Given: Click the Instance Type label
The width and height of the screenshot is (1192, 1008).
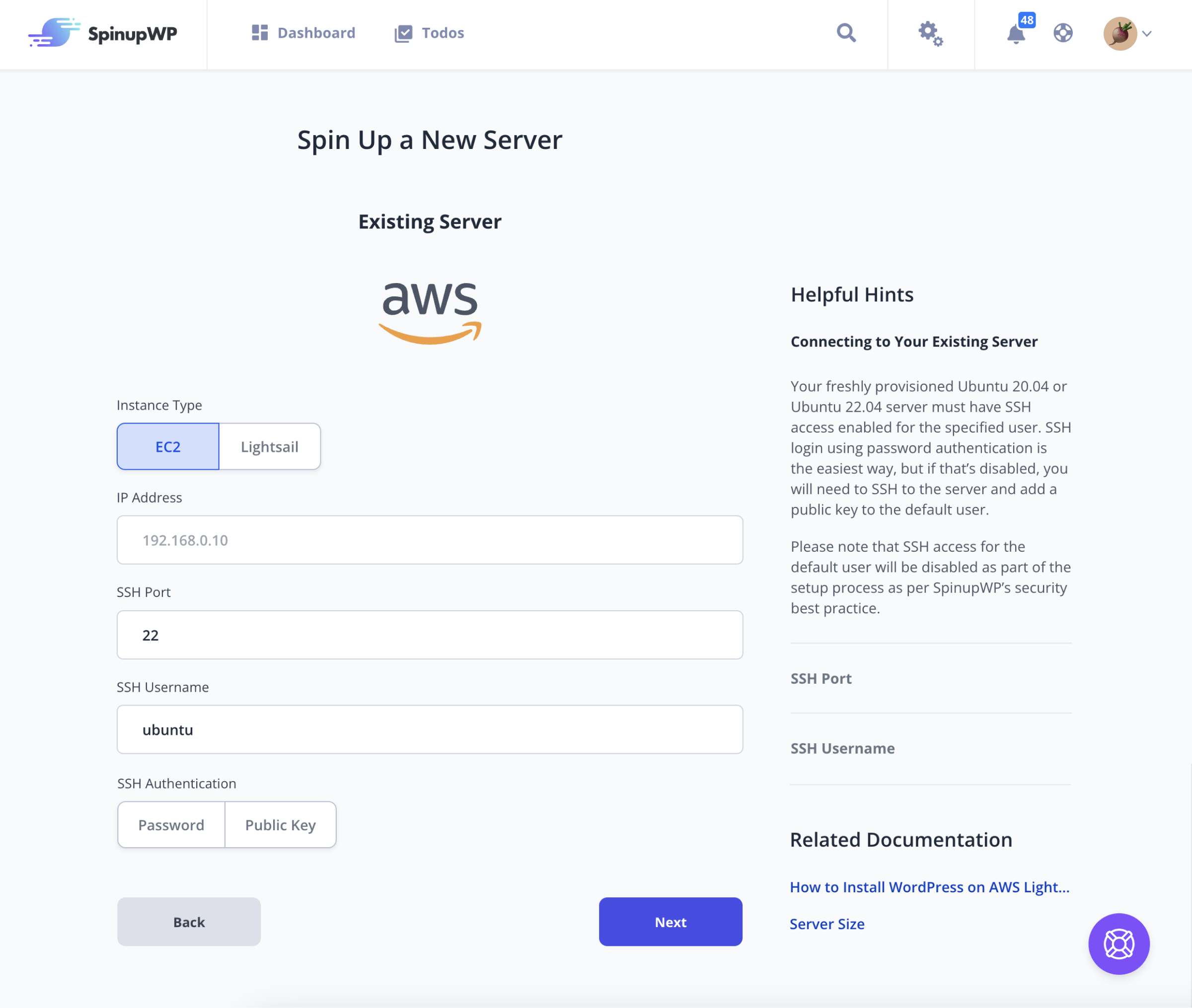Looking at the screenshot, I should click(159, 405).
